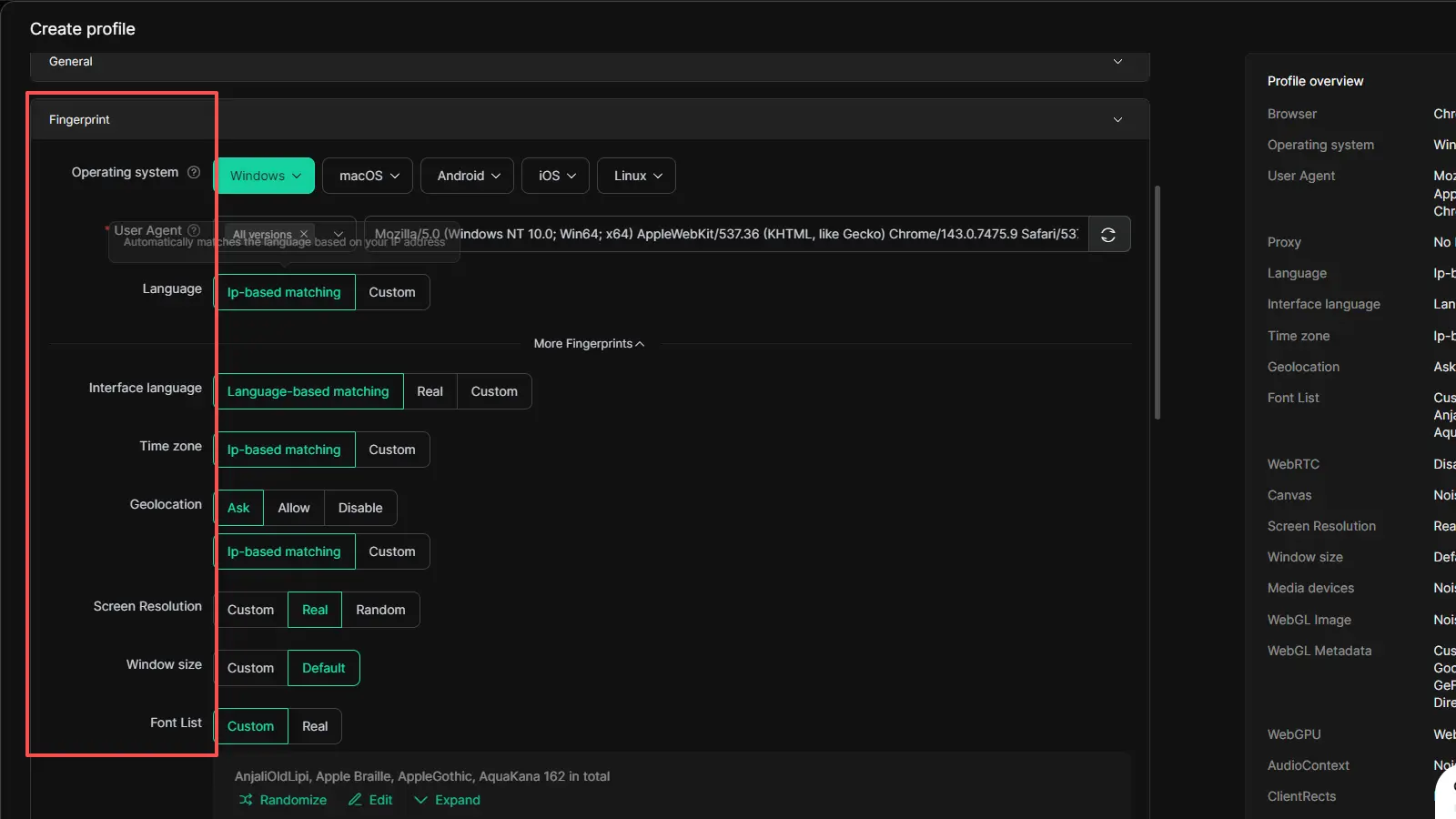Screen dimensions: 1456x819
Task: Click the User Agent help icon
Action: coord(194,230)
